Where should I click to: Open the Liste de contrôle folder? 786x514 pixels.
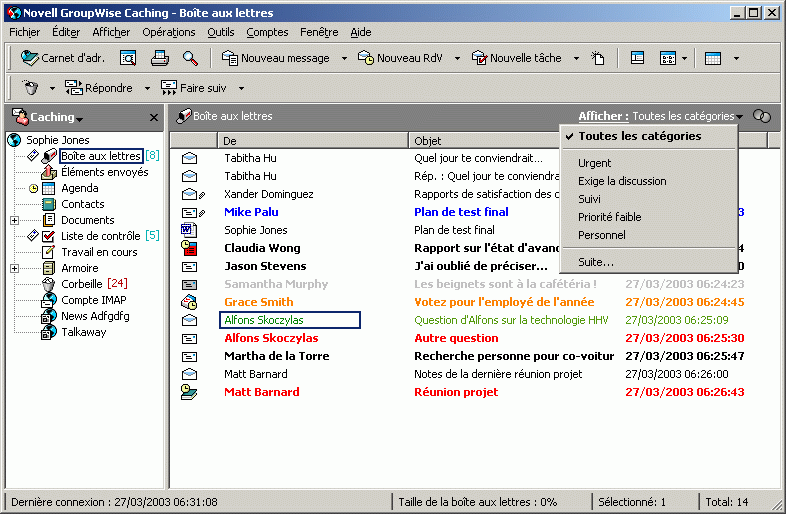[x=101, y=236]
